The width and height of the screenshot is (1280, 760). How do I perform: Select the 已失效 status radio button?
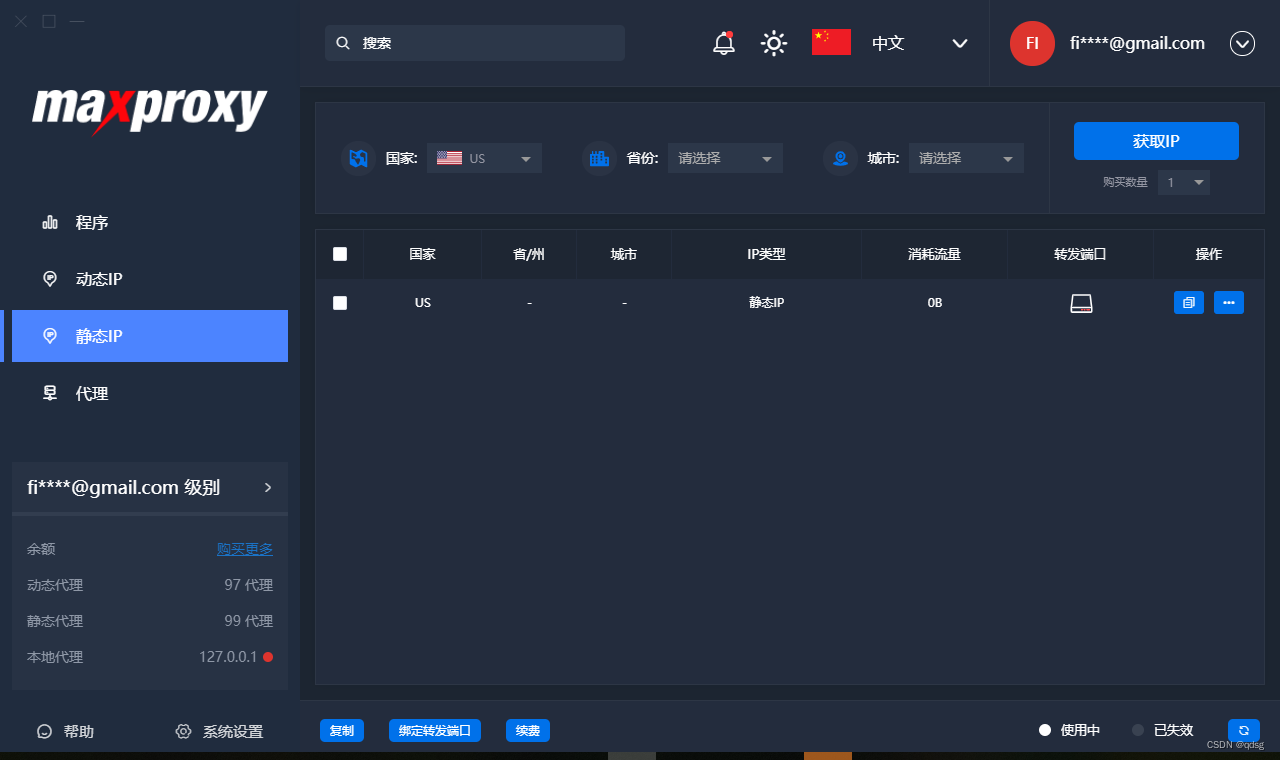click(x=1137, y=730)
